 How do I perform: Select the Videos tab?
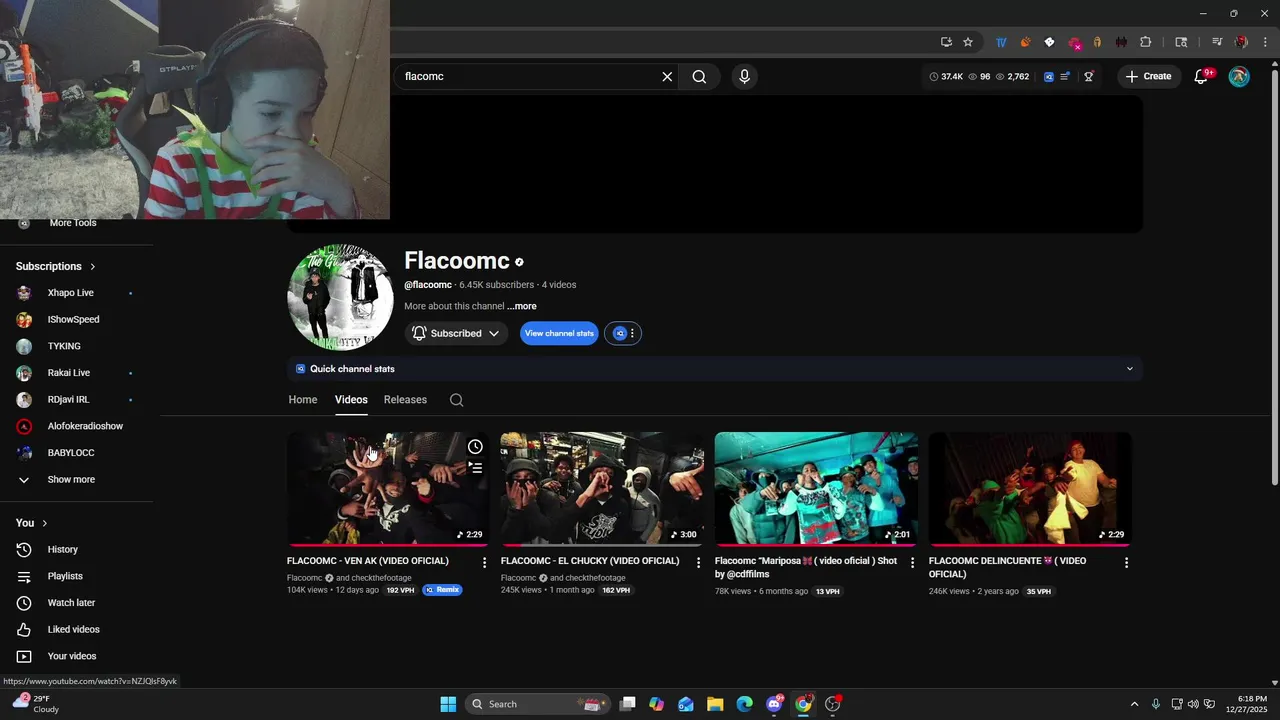351,399
